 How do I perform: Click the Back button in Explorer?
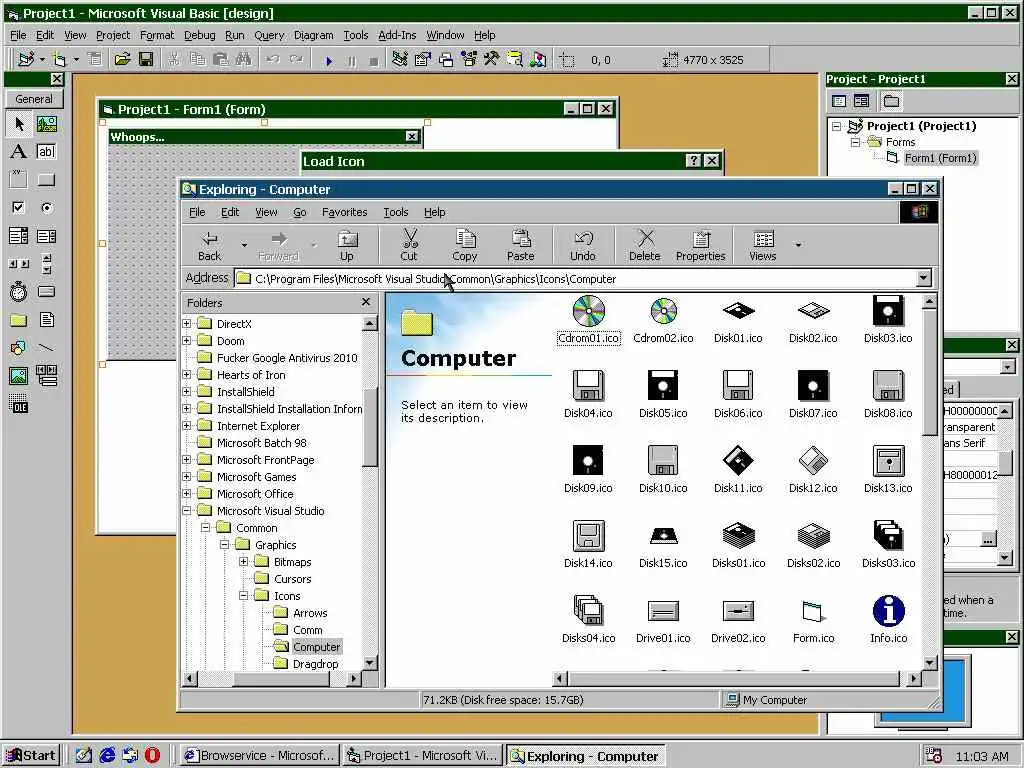click(210, 246)
